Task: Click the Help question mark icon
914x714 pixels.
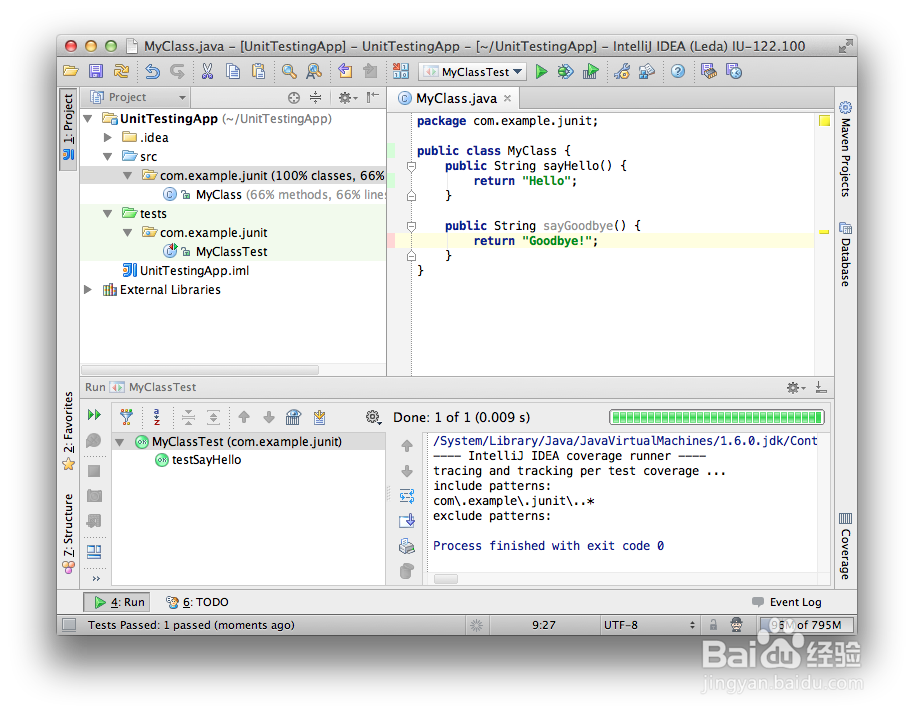Action: pyautogui.click(x=679, y=71)
